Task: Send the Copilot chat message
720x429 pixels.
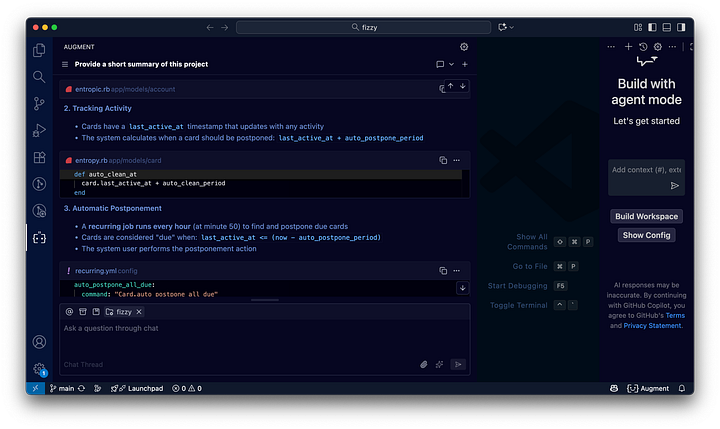Action: (675, 186)
